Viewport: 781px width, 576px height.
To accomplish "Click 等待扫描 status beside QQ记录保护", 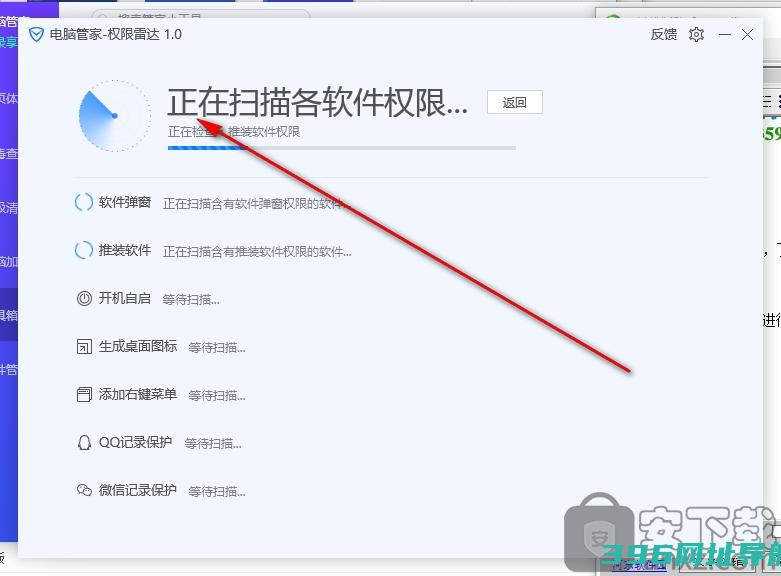I will pos(213,443).
